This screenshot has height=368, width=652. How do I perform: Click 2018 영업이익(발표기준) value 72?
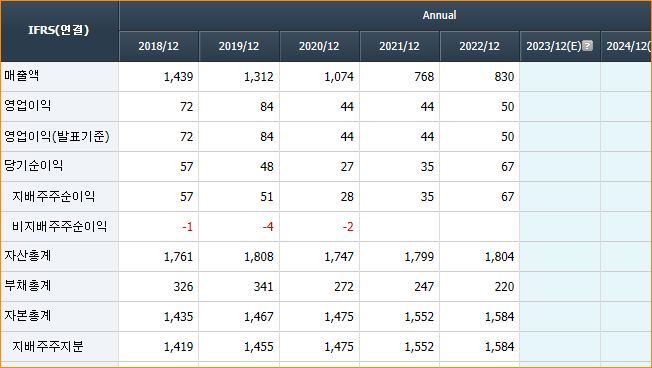187,137
